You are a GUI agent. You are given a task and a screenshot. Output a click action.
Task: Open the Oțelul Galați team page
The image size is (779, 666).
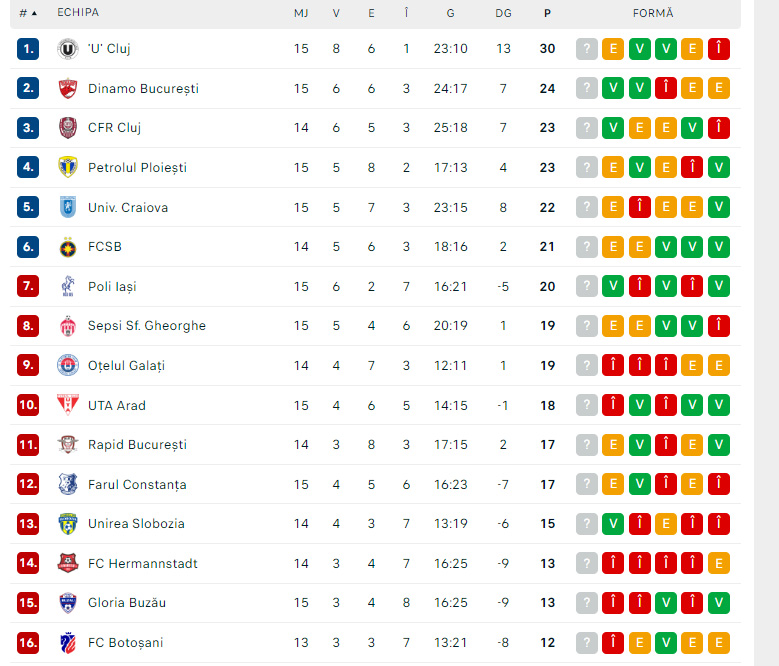coord(126,366)
